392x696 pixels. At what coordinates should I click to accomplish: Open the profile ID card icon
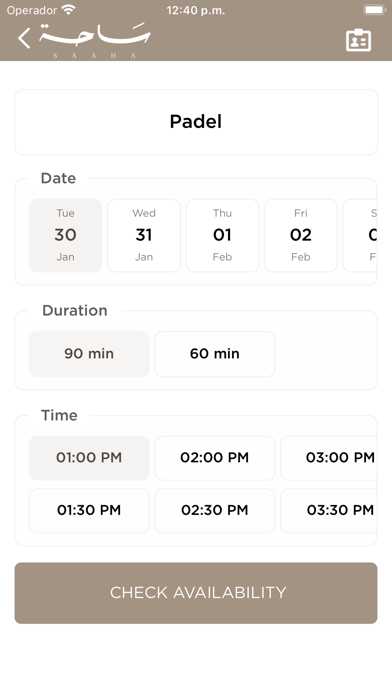coord(358,41)
